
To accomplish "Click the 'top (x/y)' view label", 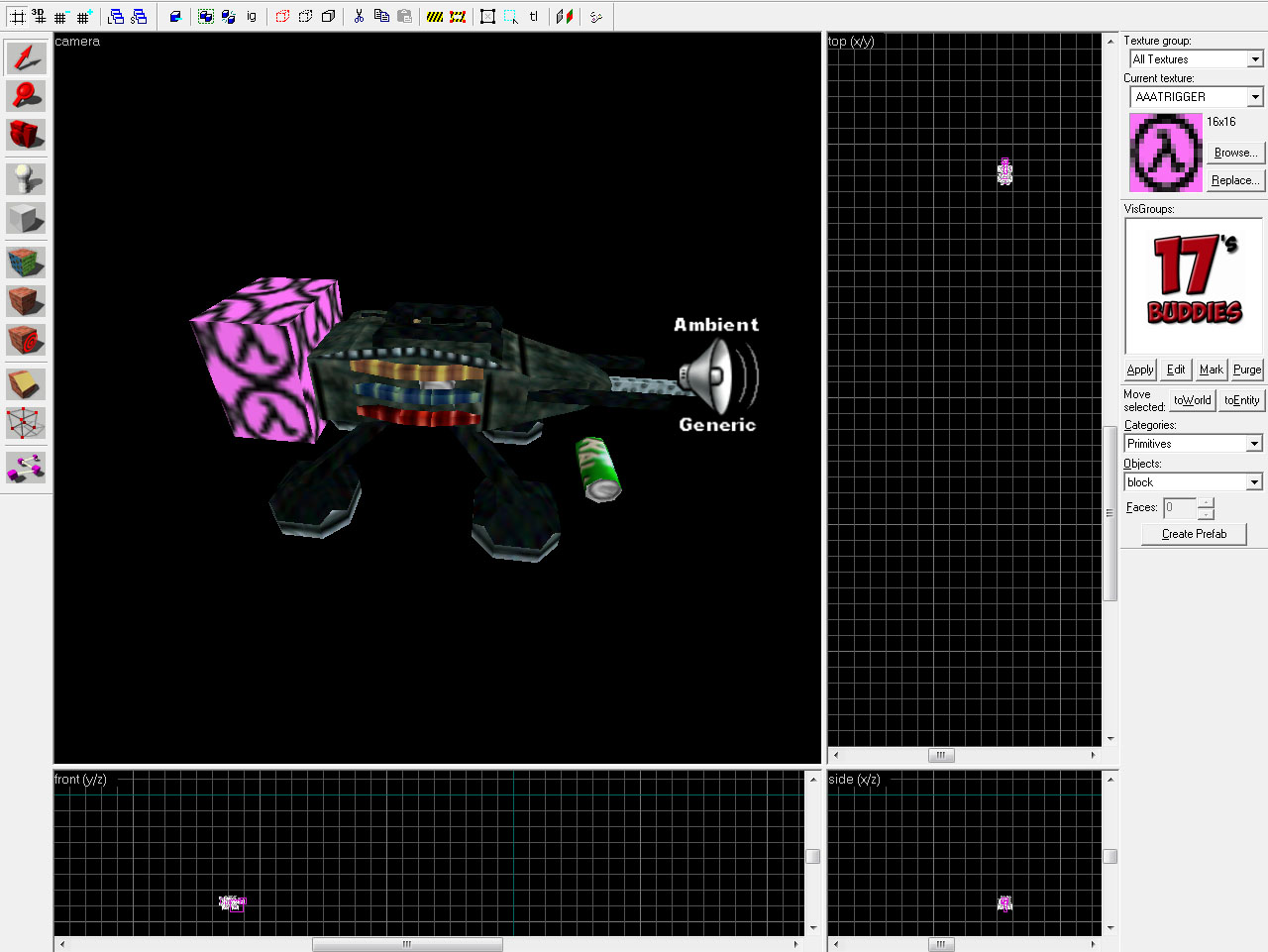I will point(851,42).
